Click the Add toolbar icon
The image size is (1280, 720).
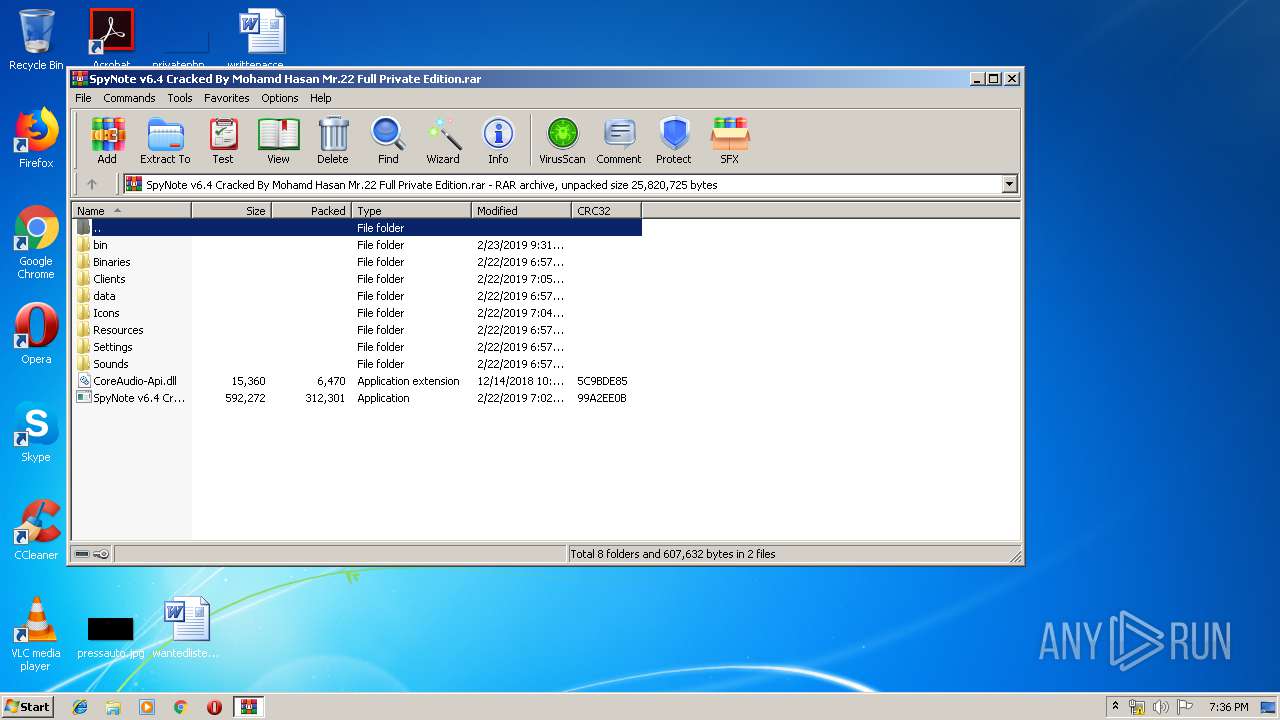[107, 140]
